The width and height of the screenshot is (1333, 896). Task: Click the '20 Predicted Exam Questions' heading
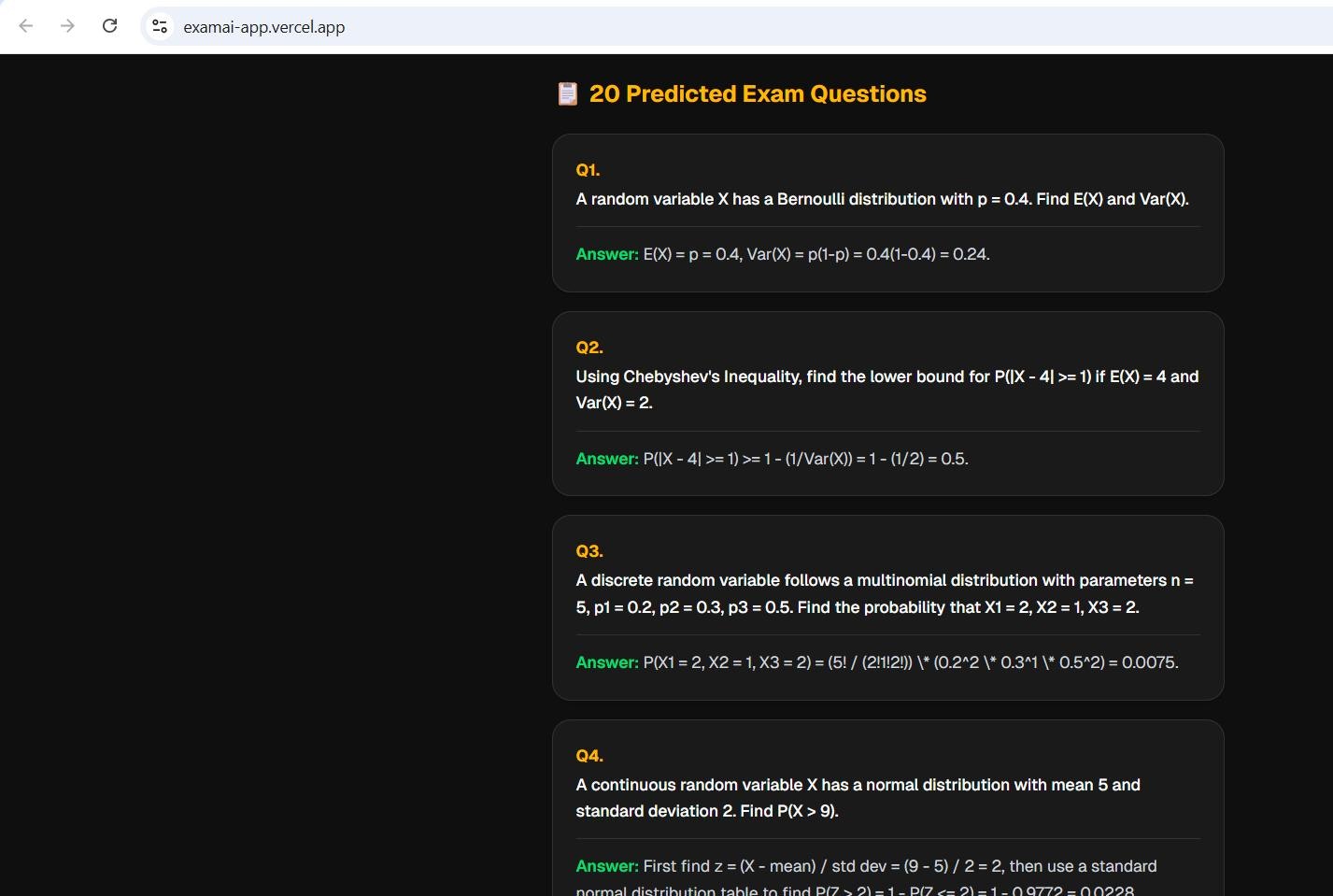click(x=758, y=93)
